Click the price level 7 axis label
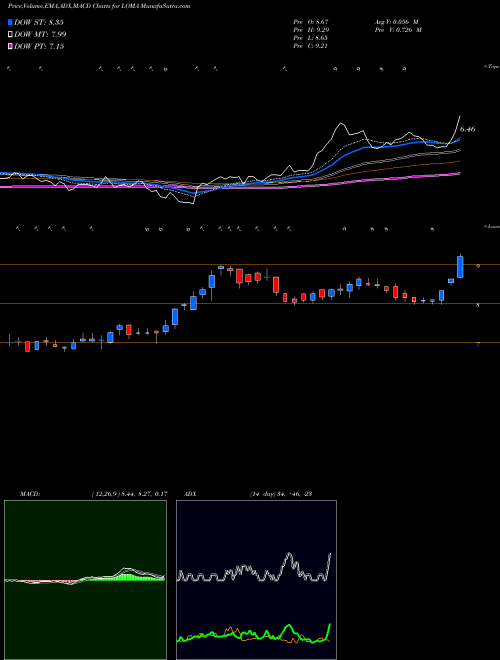 478,345
